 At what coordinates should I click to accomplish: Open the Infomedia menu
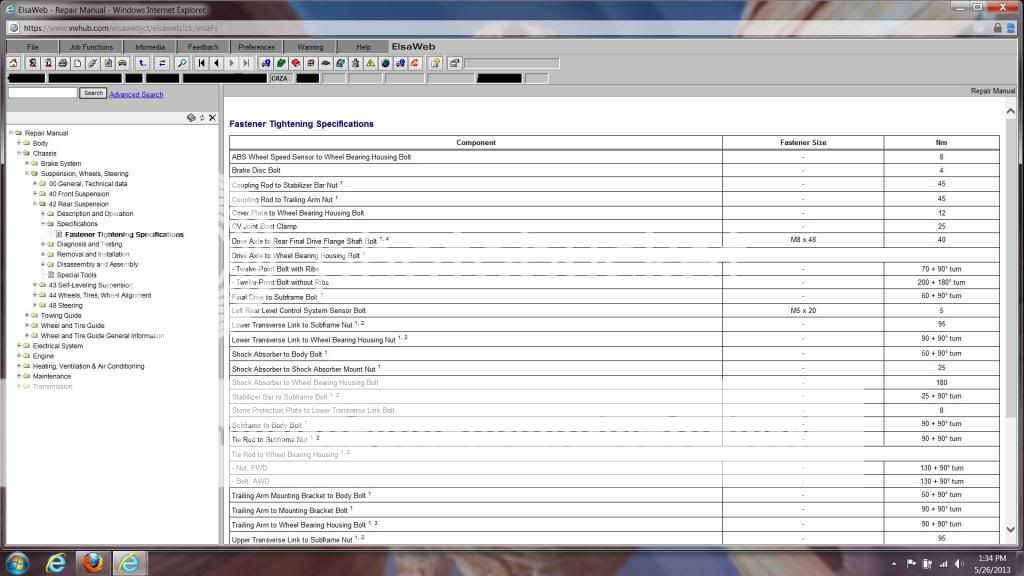(x=149, y=47)
